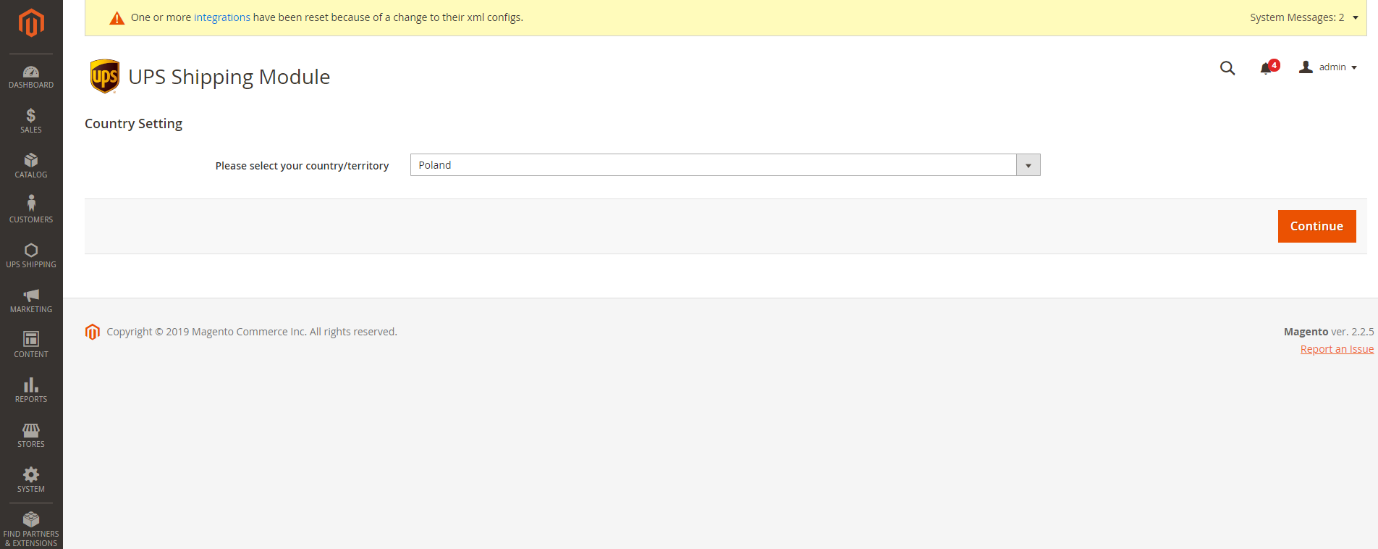
Task: Open the Sales menu
Action: click(x=31, y=122)
